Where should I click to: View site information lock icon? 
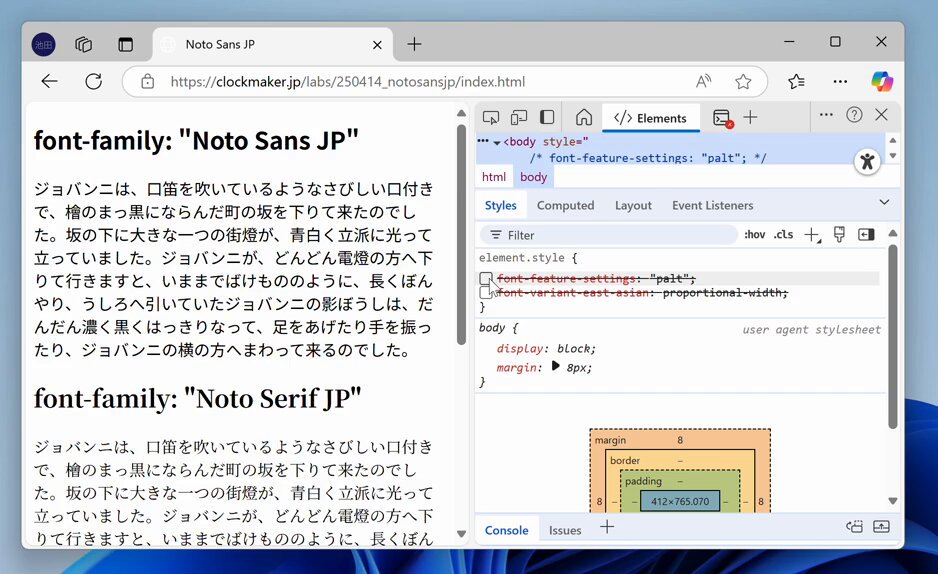tap(148, 82)
